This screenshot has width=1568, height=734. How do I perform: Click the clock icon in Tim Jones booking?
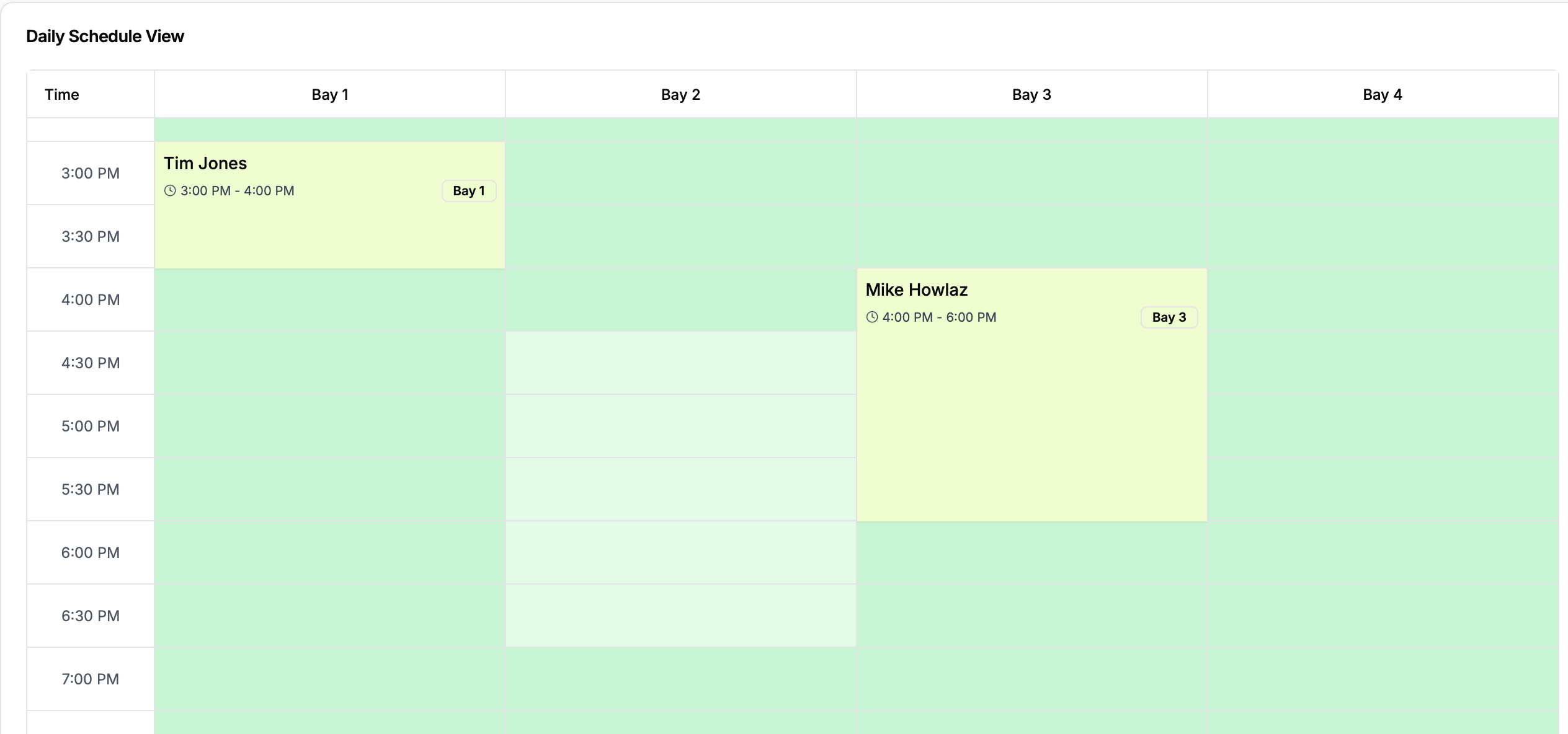[170, 191]
